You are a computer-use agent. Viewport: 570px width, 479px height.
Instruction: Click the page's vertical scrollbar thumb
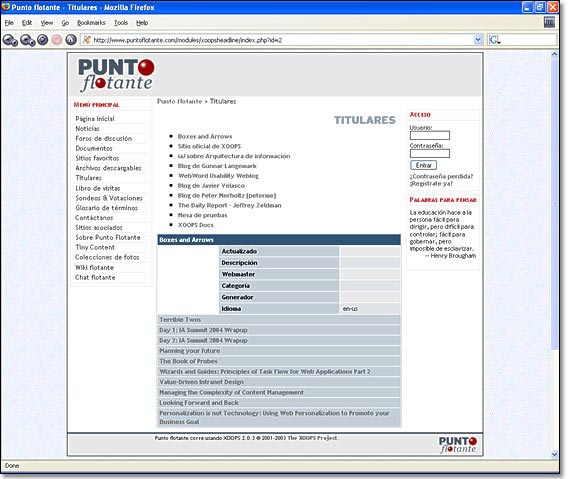(554, 205)
